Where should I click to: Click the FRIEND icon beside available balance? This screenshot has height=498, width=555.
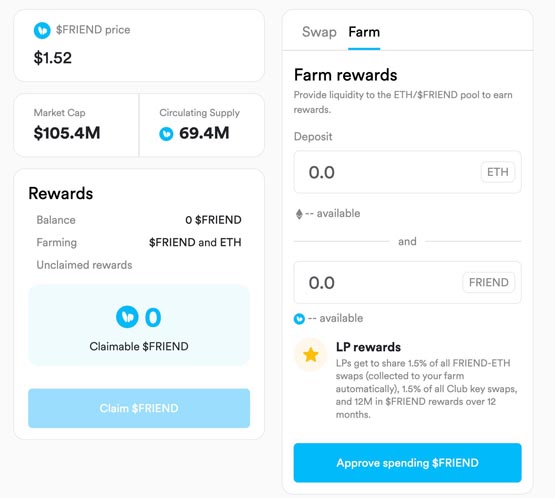[x=299, y=319]
